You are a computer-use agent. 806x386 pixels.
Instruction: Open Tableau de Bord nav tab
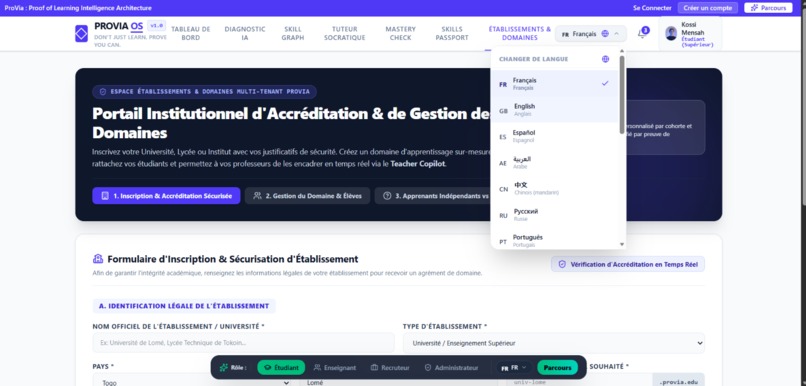click(191, 33)
